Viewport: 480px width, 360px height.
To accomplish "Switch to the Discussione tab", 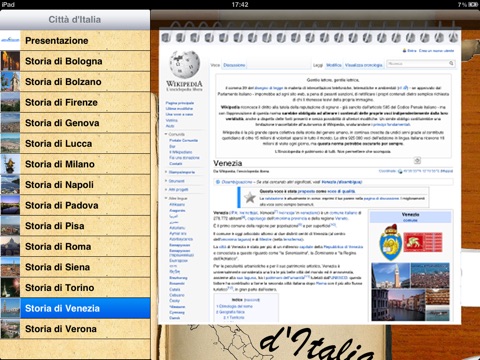I will [x=234, y=65].
